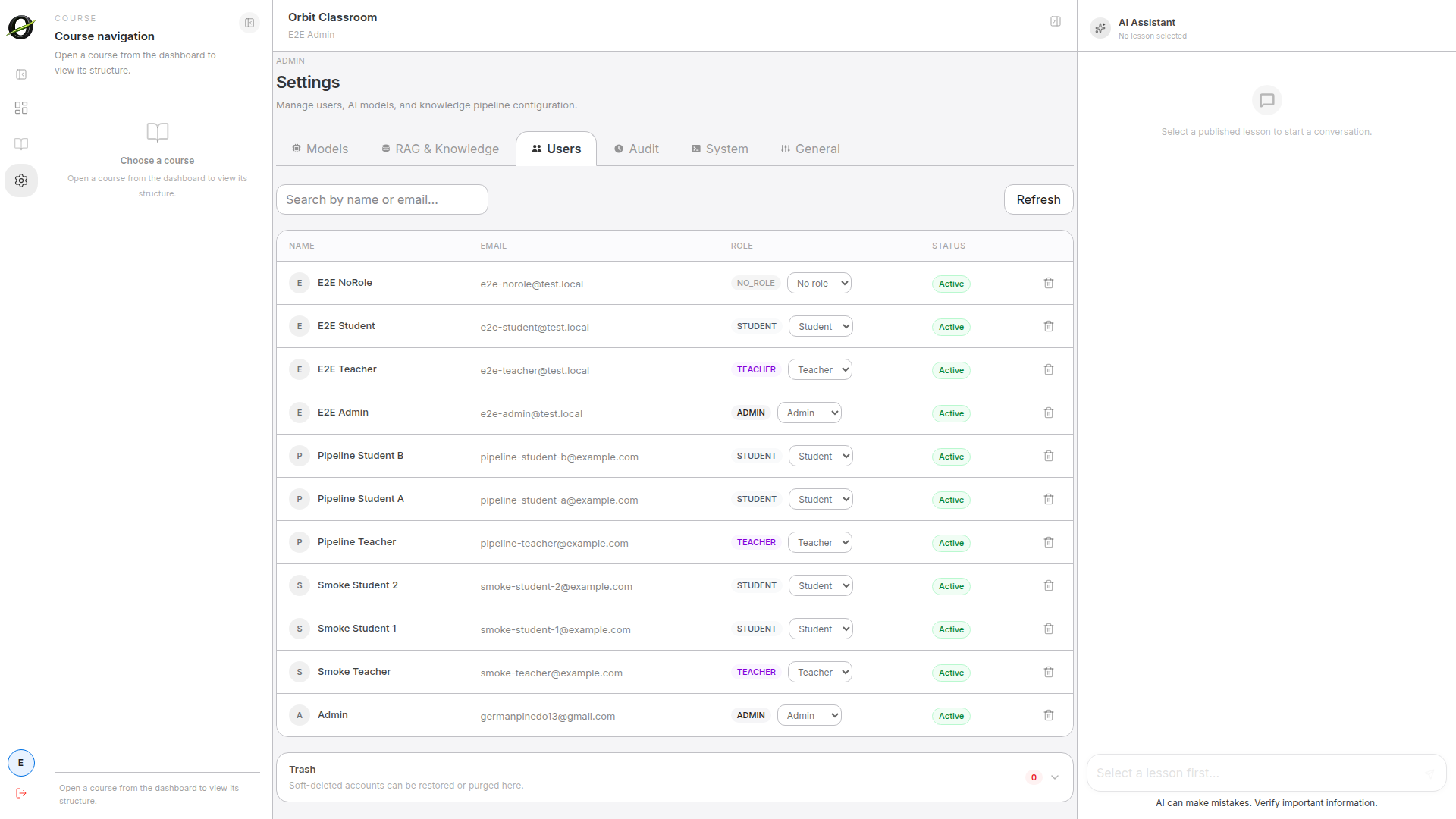Viewport: 1456px width, 819px height.
Task: Open the courses book icon in sidebar
Action: (x=21, y=144)
